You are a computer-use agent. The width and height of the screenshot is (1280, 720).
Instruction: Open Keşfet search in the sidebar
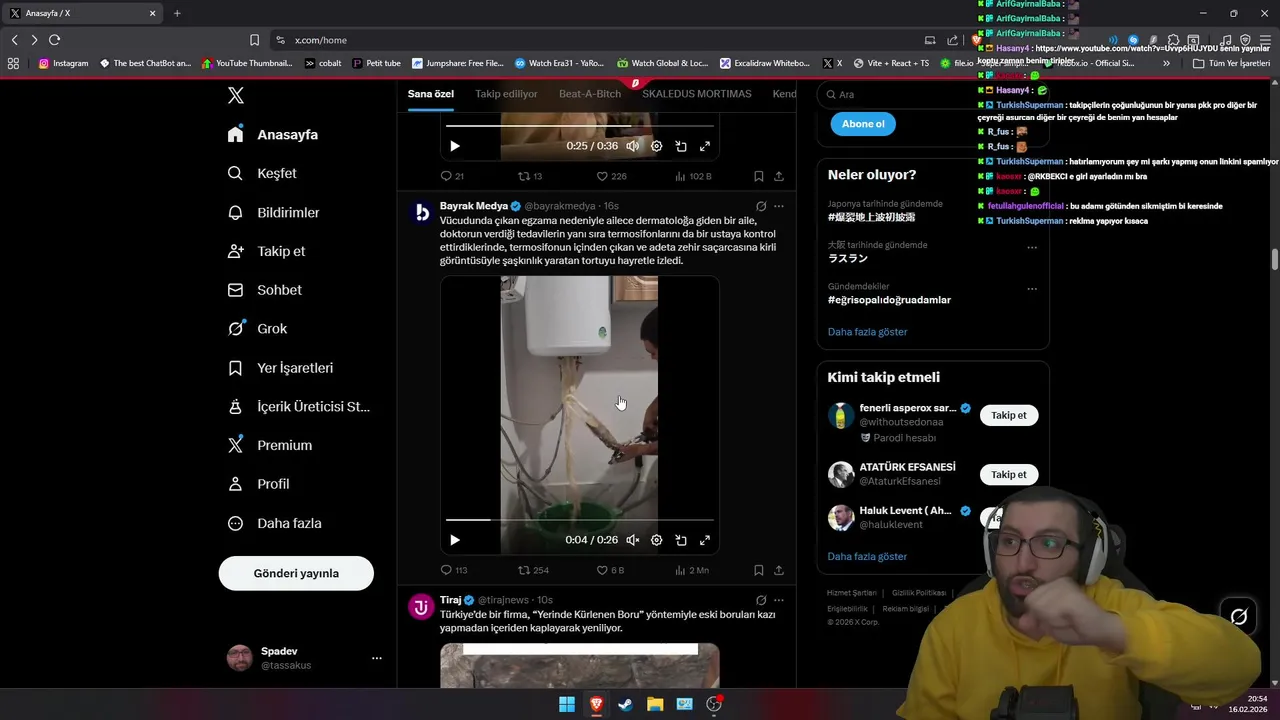pos(262,173)
